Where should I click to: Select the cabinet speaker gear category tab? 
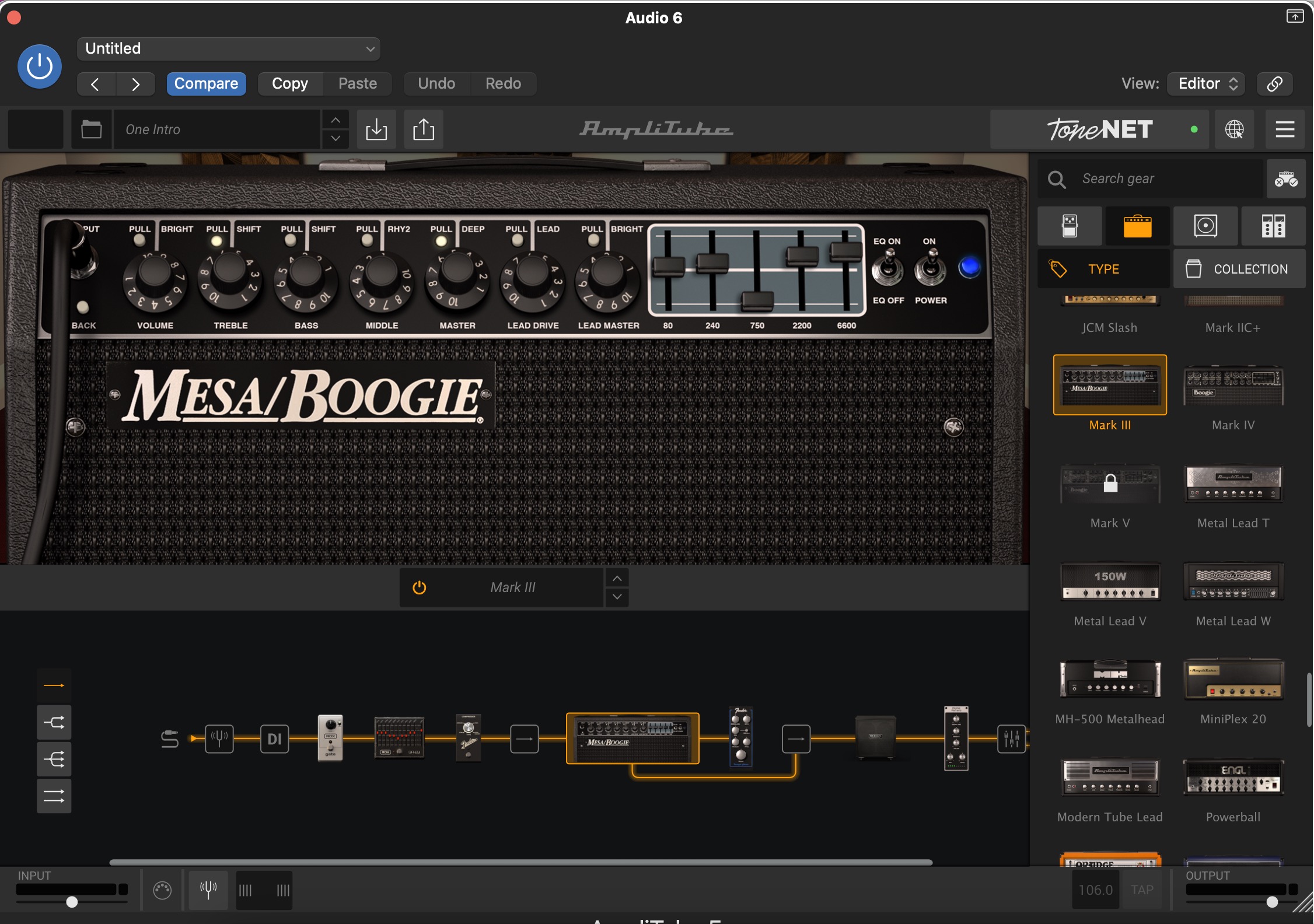[x=1205, y=226]
